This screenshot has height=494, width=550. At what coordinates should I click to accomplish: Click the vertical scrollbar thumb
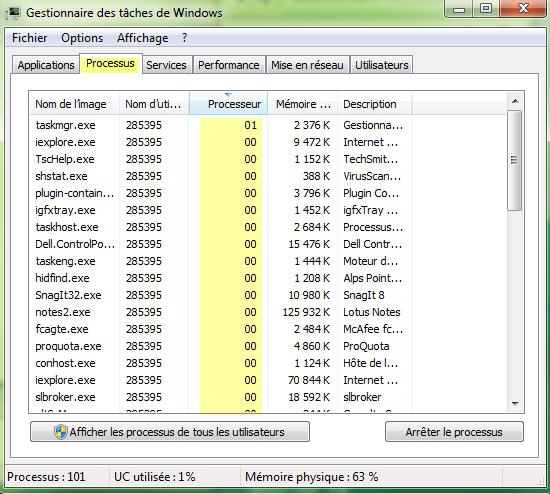(x=515, y=160)
